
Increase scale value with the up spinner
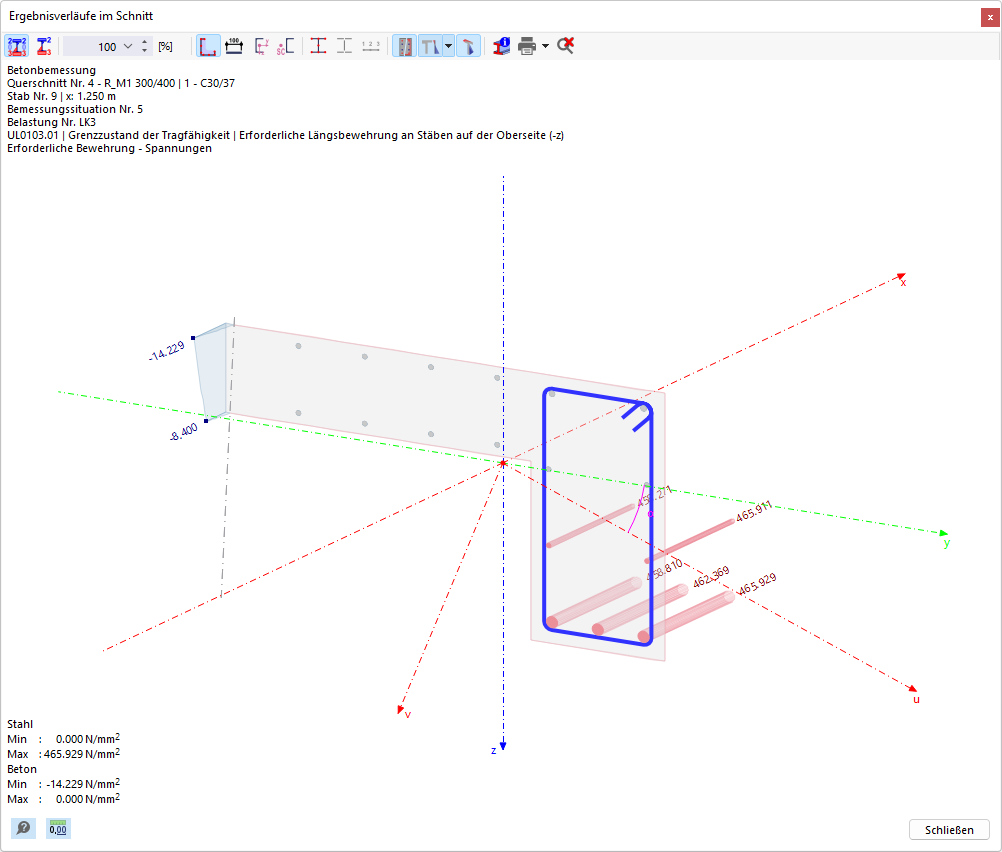tap(145, 42)
